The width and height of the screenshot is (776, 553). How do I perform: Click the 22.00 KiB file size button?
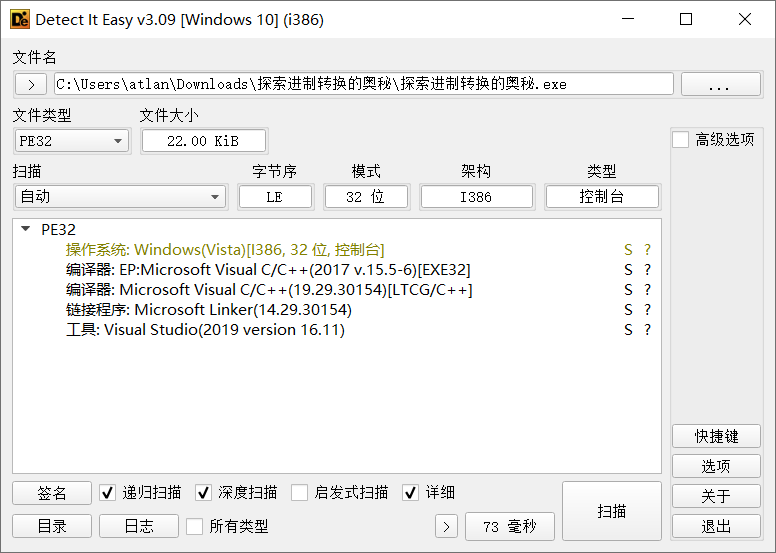pyautogui.click(x=203, y=141)
